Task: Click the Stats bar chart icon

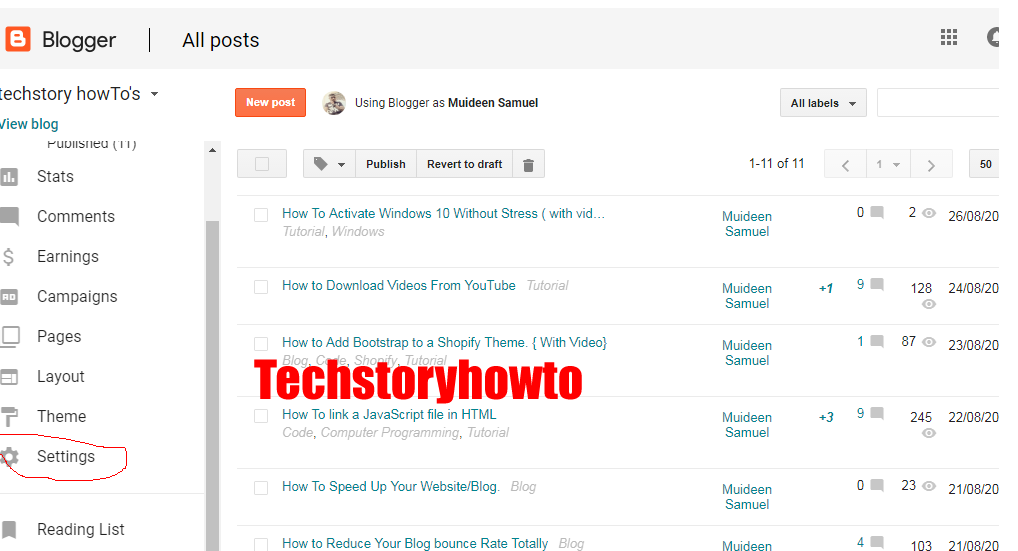Action: tap(9, 177)
